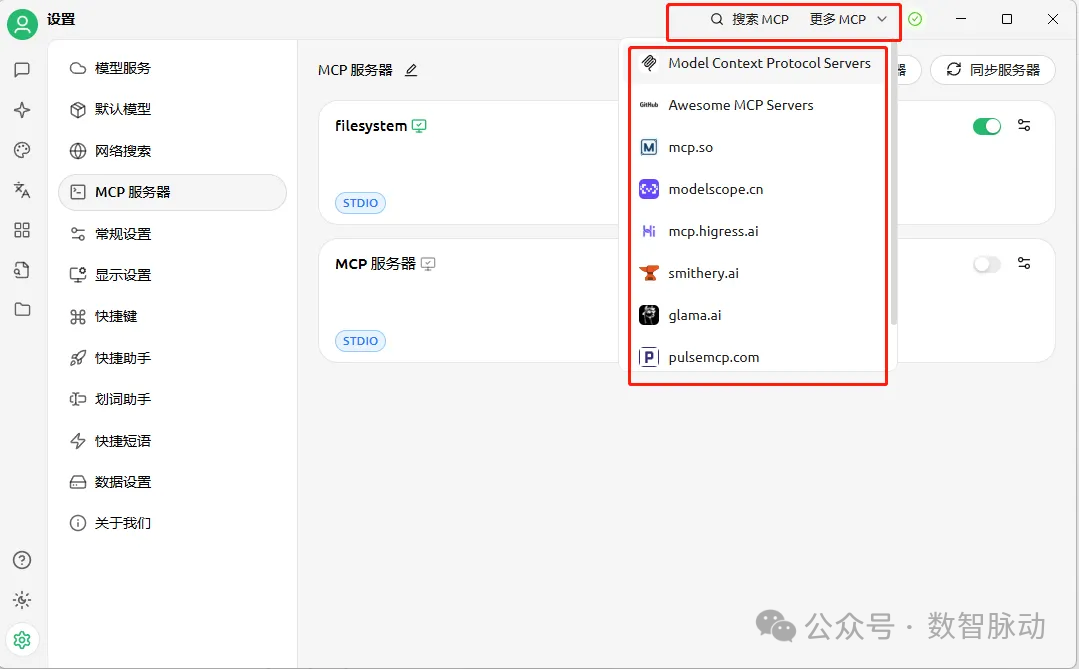Click the green status checkmark icon
Viewport: 1079px width, 669px height.
pos(916,19)
